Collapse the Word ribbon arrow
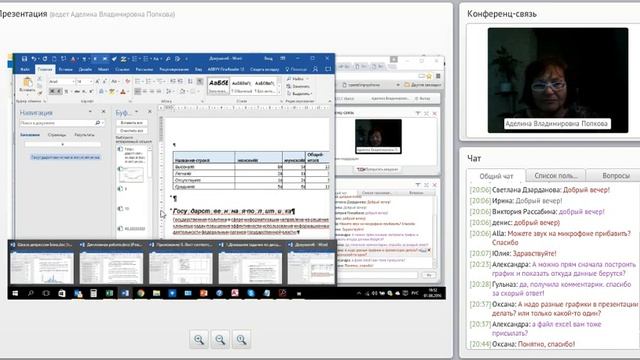 point(329,101)
